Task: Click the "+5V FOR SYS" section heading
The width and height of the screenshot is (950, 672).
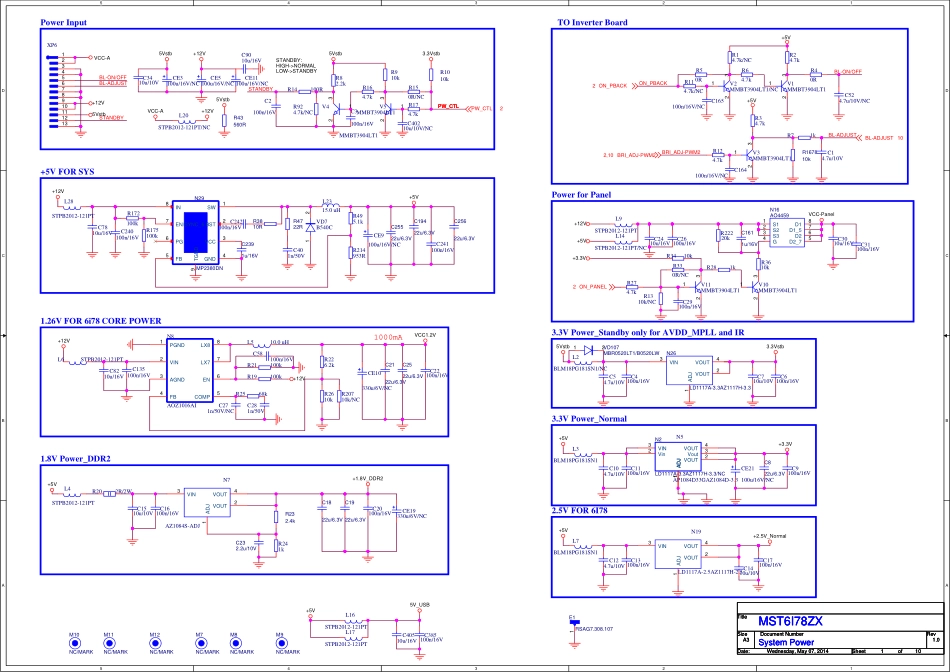Action: [68, 172]
